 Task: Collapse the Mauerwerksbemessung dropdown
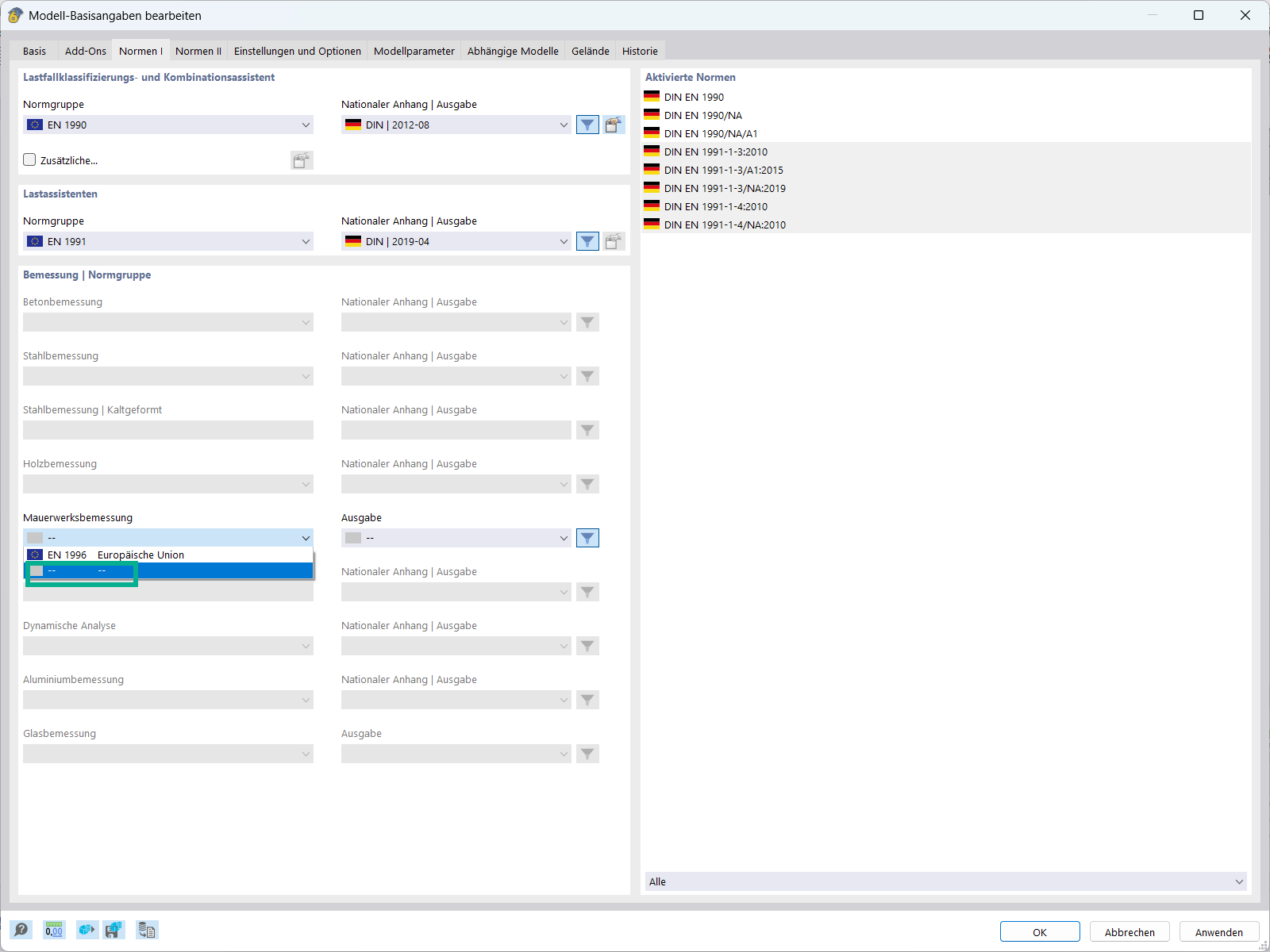(168, 538)
